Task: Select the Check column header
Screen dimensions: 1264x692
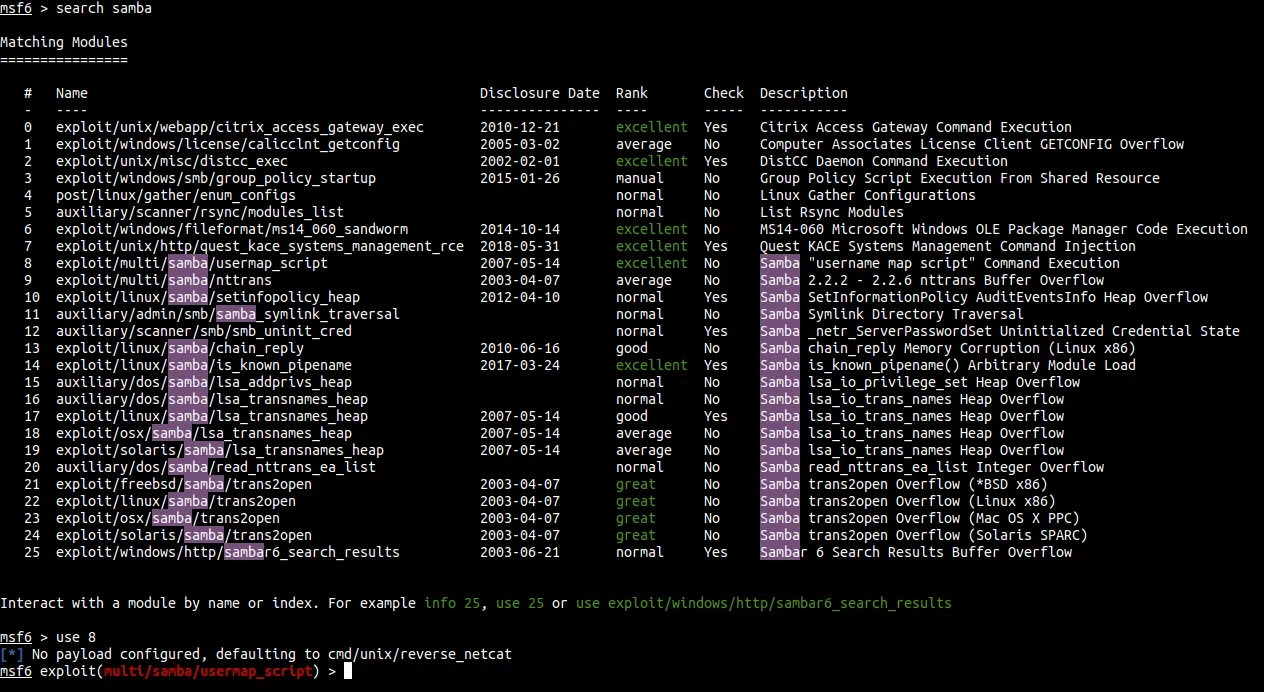Action: [x=723, y=92]
